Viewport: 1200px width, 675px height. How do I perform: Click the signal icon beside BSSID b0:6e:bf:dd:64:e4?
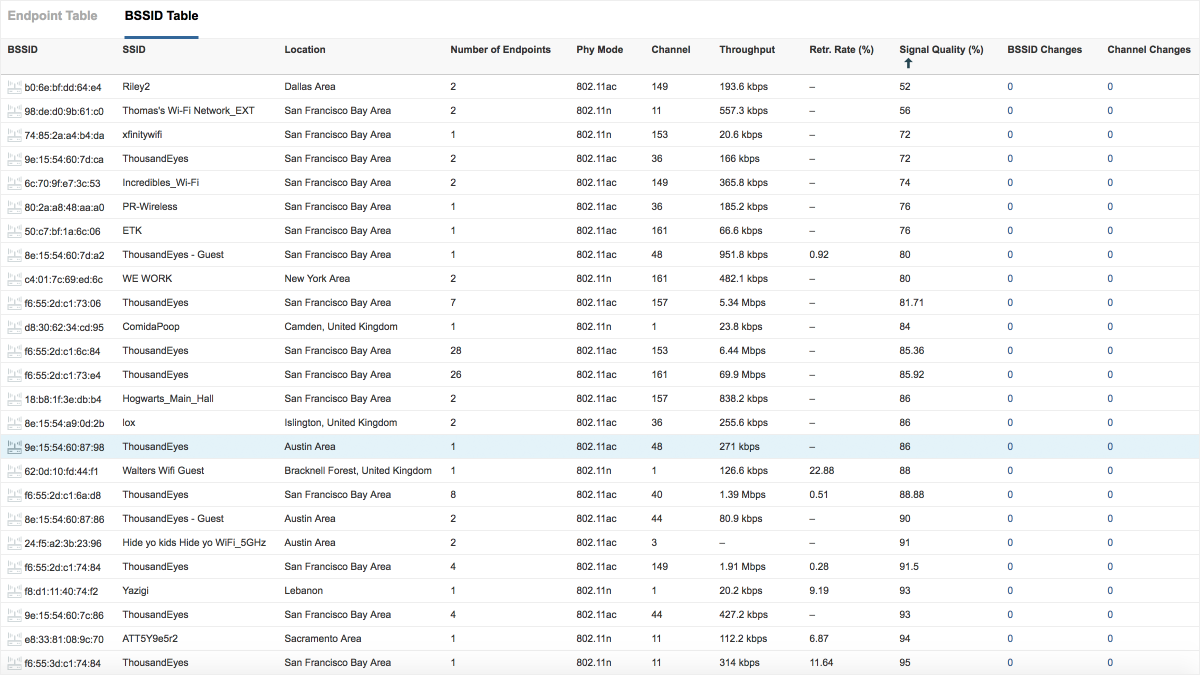pyautogui.click(x=14, y=87)
